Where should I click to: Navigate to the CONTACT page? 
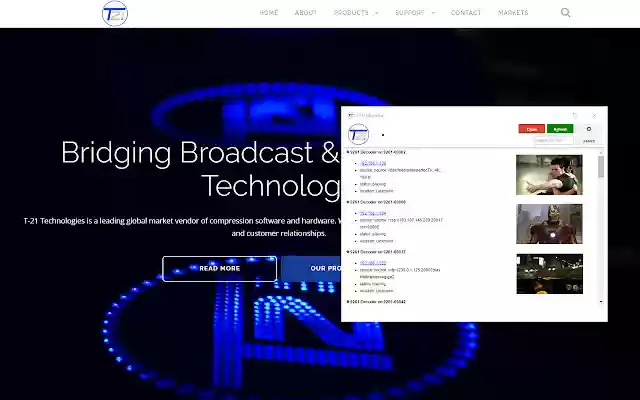click(x=466, y=13)
